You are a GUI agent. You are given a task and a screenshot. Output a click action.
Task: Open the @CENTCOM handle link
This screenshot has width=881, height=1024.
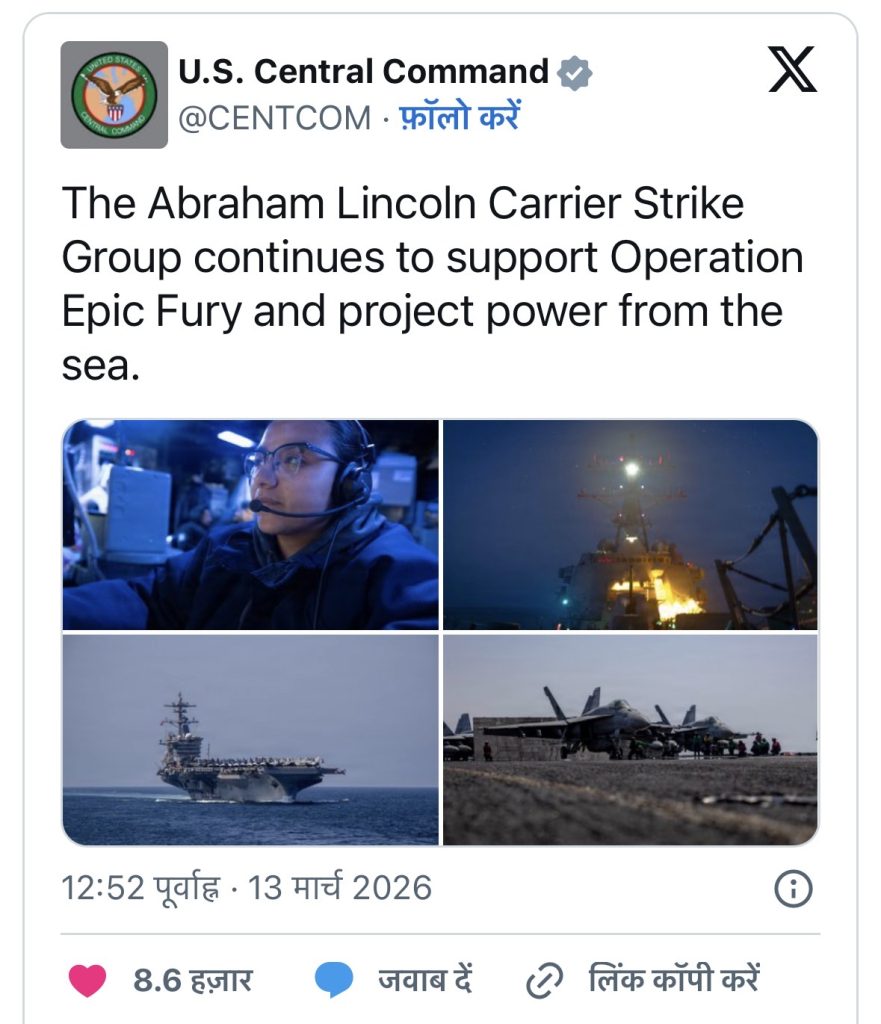[274, 118]
